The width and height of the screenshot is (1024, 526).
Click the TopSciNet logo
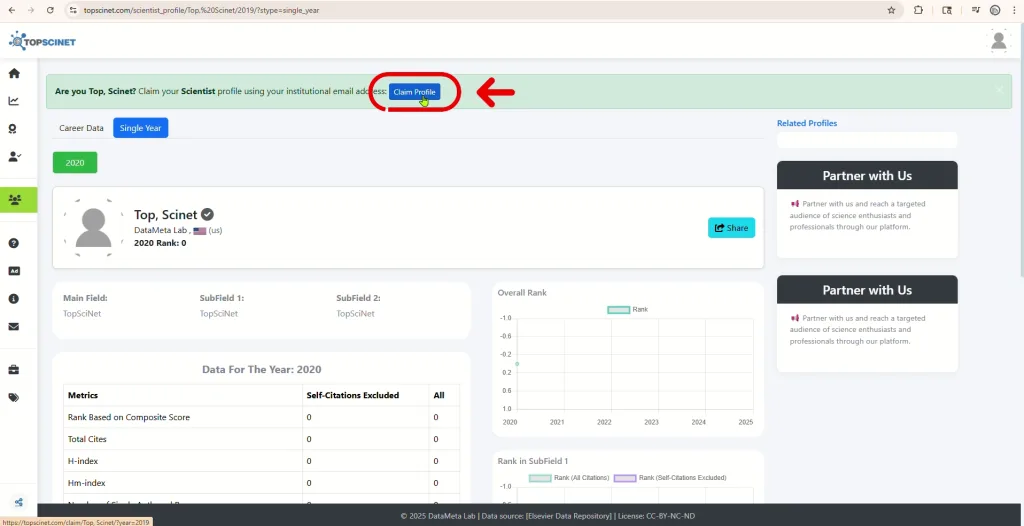pyautogui.click(x=42, y=41)
